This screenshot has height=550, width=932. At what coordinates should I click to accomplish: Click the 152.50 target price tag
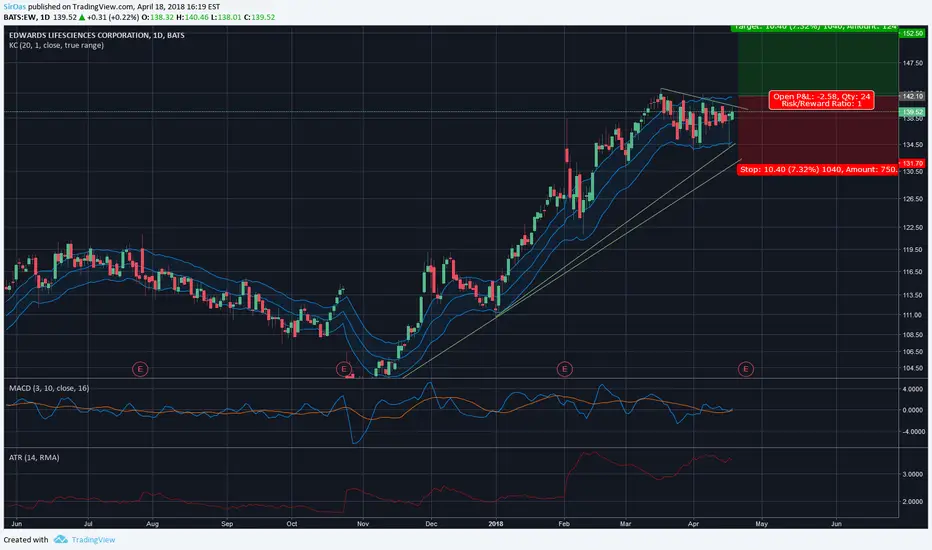pyautogui.click(x=912, y=33)
